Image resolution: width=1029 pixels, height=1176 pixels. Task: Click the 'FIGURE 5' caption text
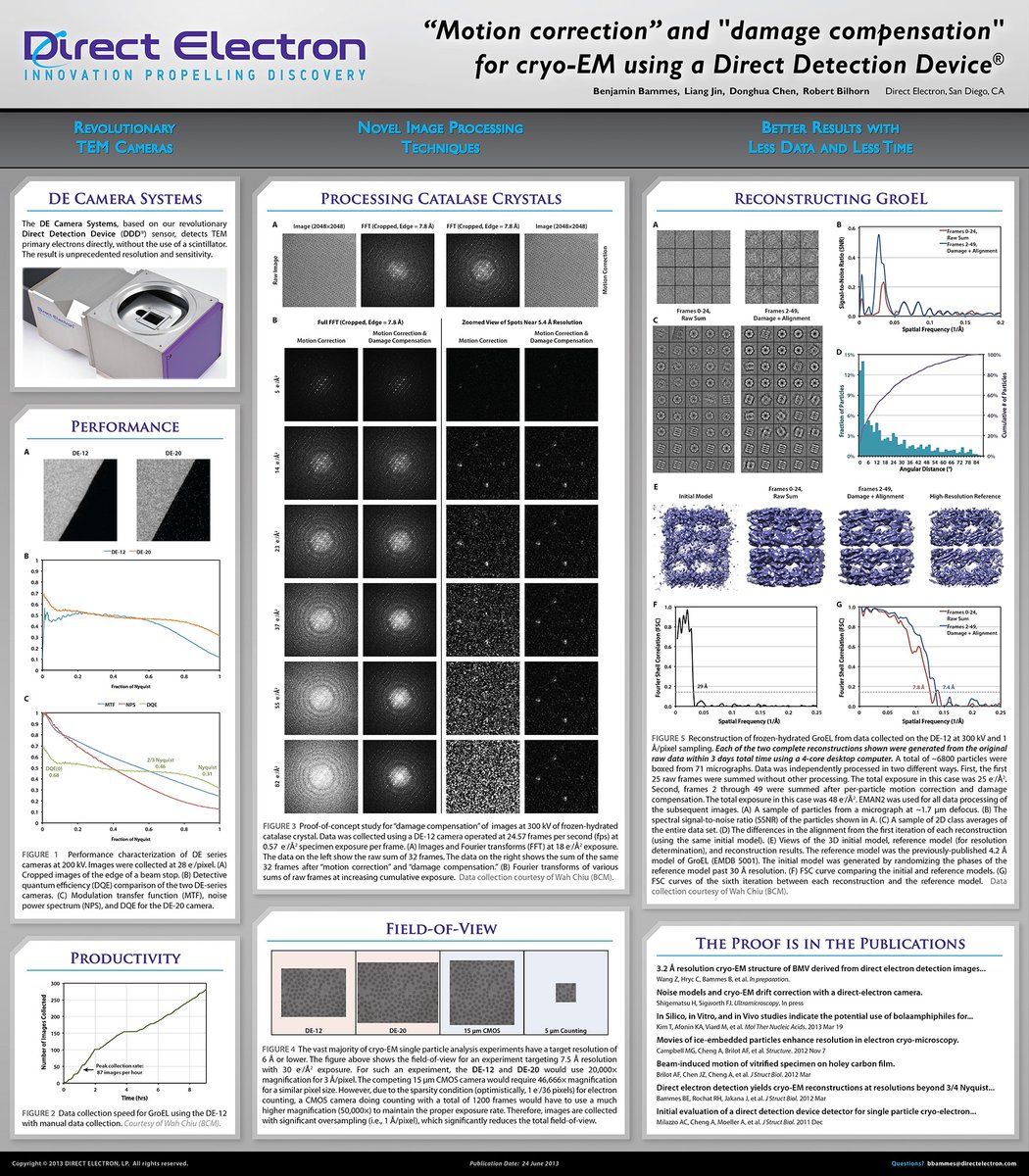pyautogui.click(x=830, y=814)
